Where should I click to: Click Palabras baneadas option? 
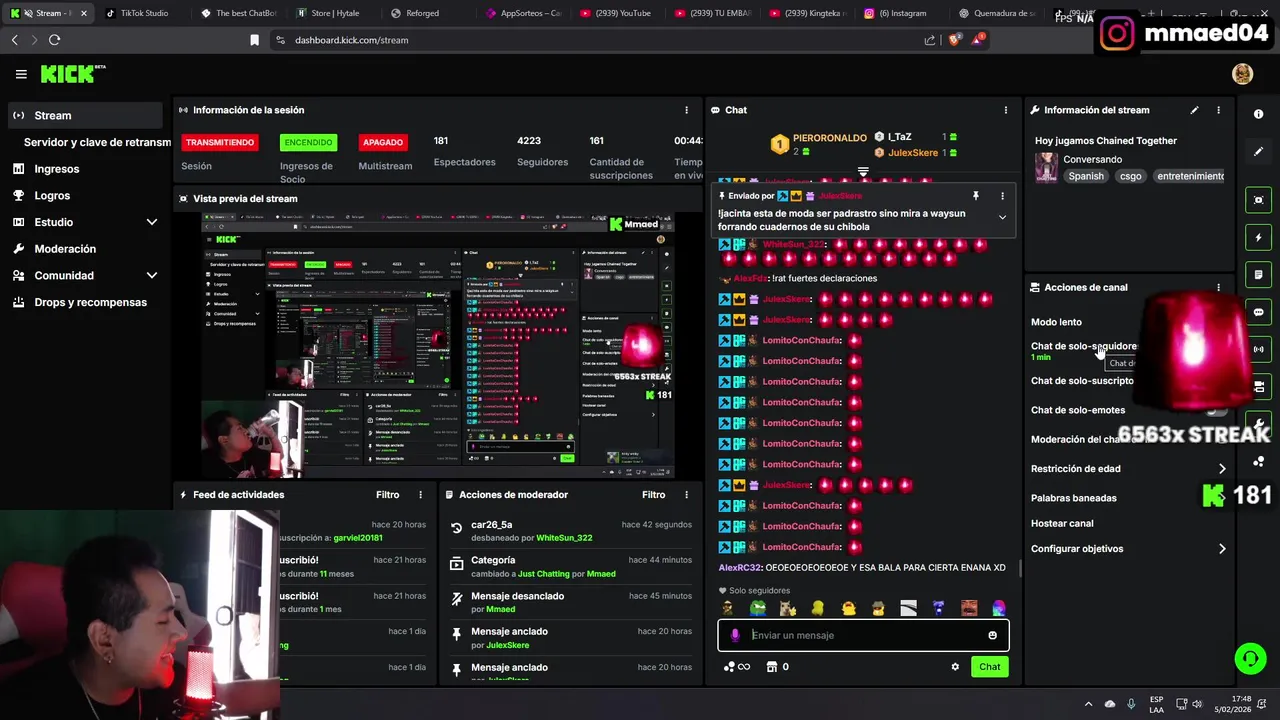1073,498
